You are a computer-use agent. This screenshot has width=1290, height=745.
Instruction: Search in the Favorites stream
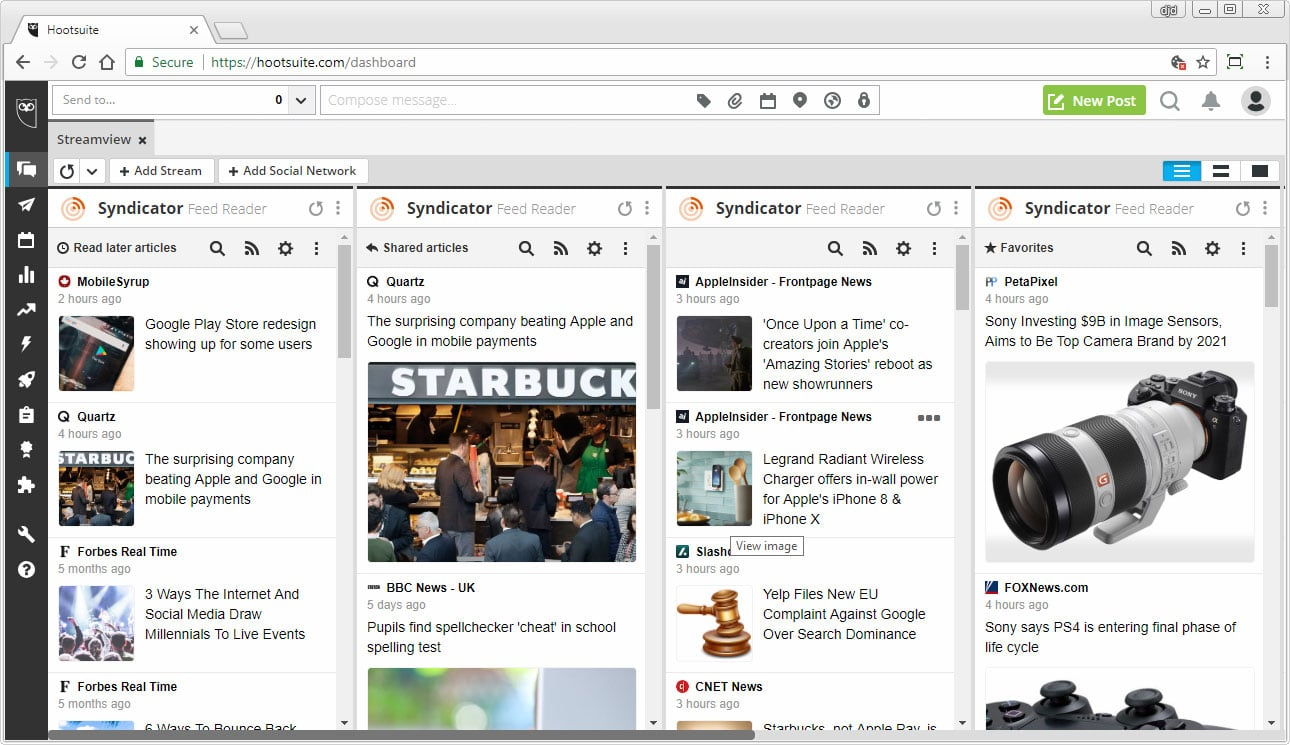(x=1144, y=248)
